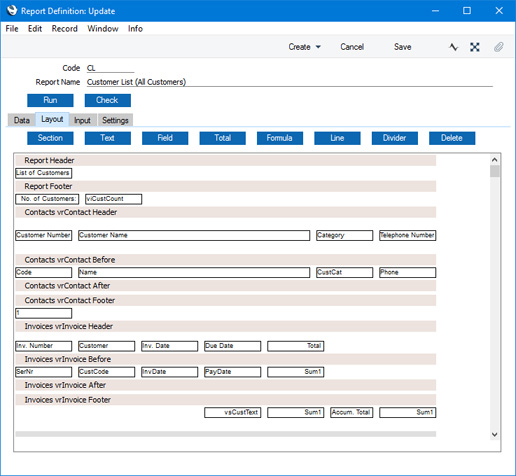Click the Check button
The image size is (516, 476).
[x=108, y=100]
